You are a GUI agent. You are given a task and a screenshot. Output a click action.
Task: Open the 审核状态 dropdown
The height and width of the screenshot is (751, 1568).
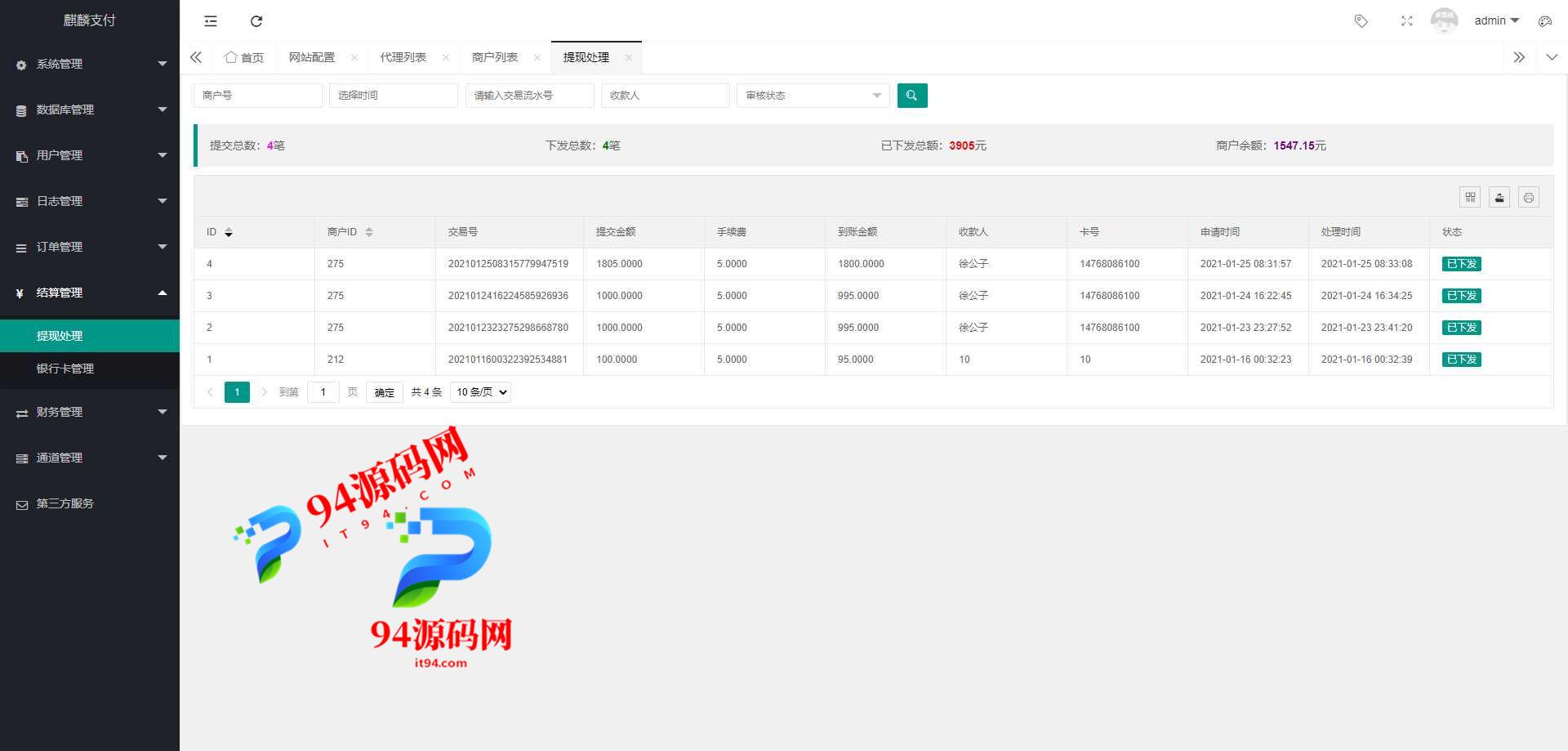(813, 96)
